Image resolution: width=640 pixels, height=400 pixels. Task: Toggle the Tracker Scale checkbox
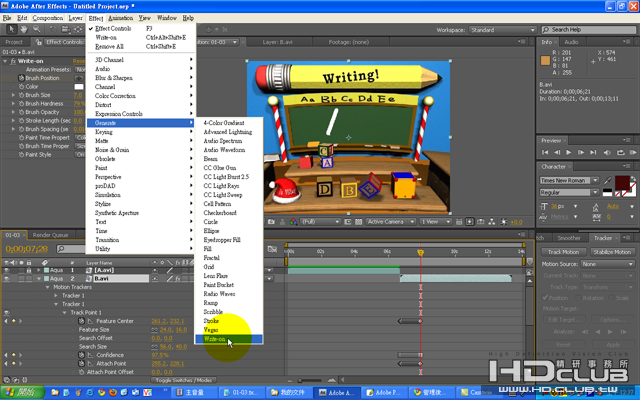pos(611,298)
